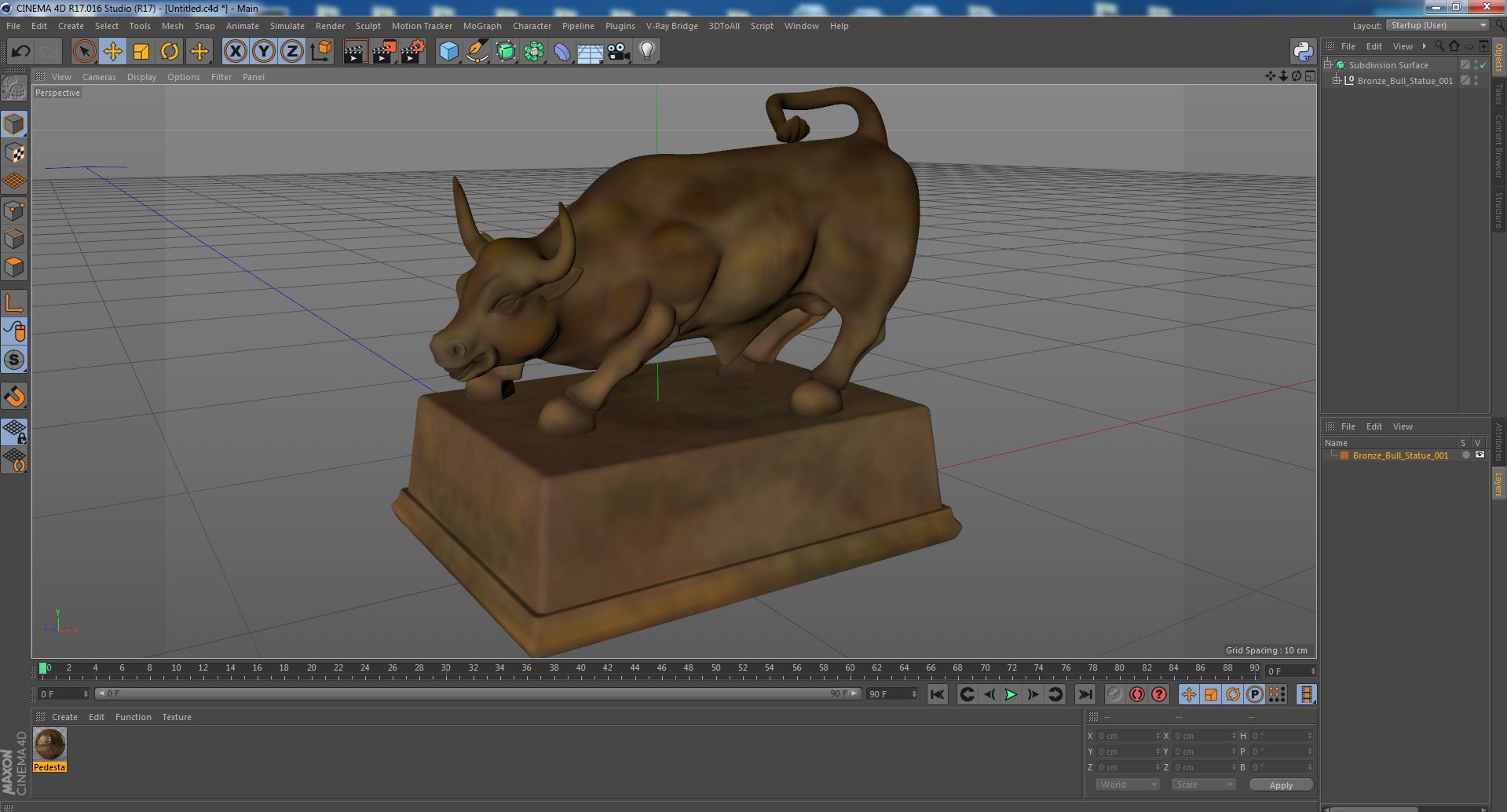Toggle Autokeying button

pyautogui.click(x=1136, y=694)
